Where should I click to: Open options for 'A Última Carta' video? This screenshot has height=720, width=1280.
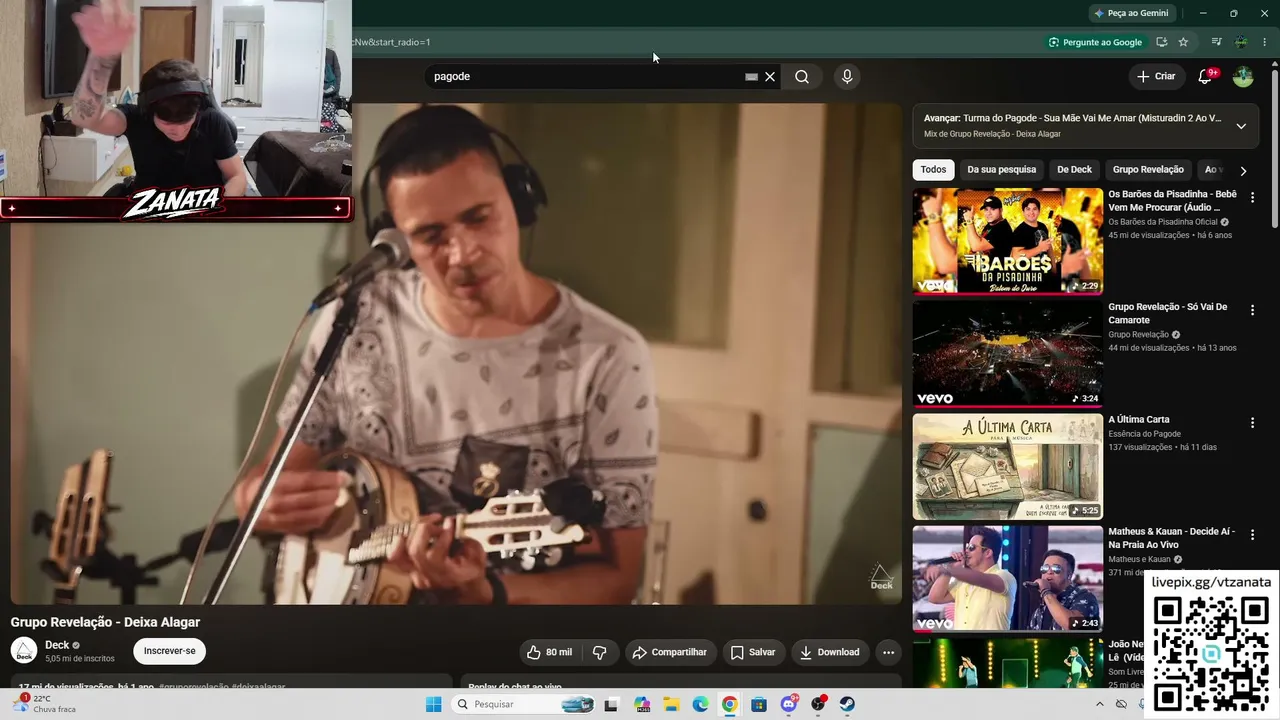coord(1252,423)
